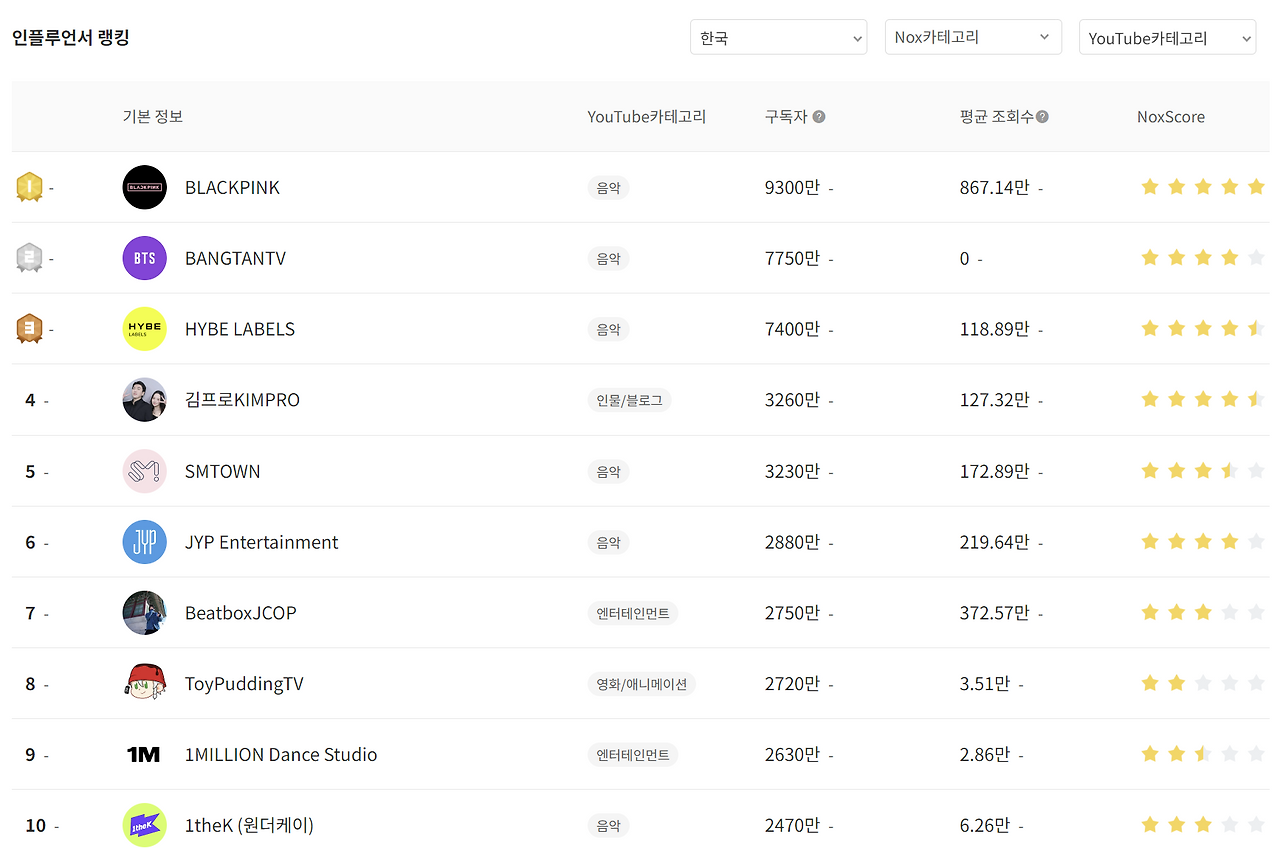The image size is (1280, 848).
Task: Click the 인플루언서 랭킹 page title
Action: (x=71, y=38)
